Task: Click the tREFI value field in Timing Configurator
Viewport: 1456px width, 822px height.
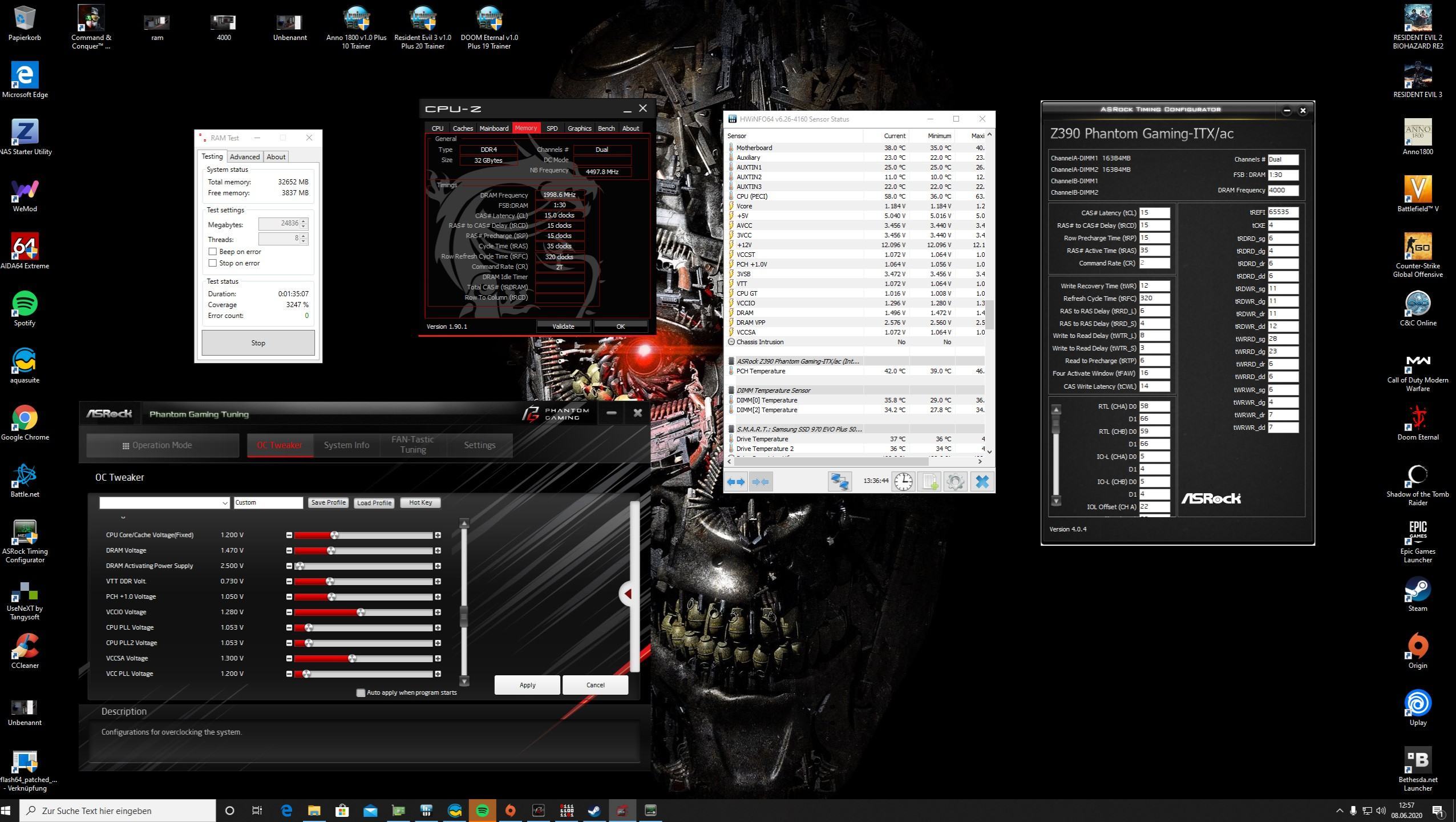Action: (x=1283, y=212)
